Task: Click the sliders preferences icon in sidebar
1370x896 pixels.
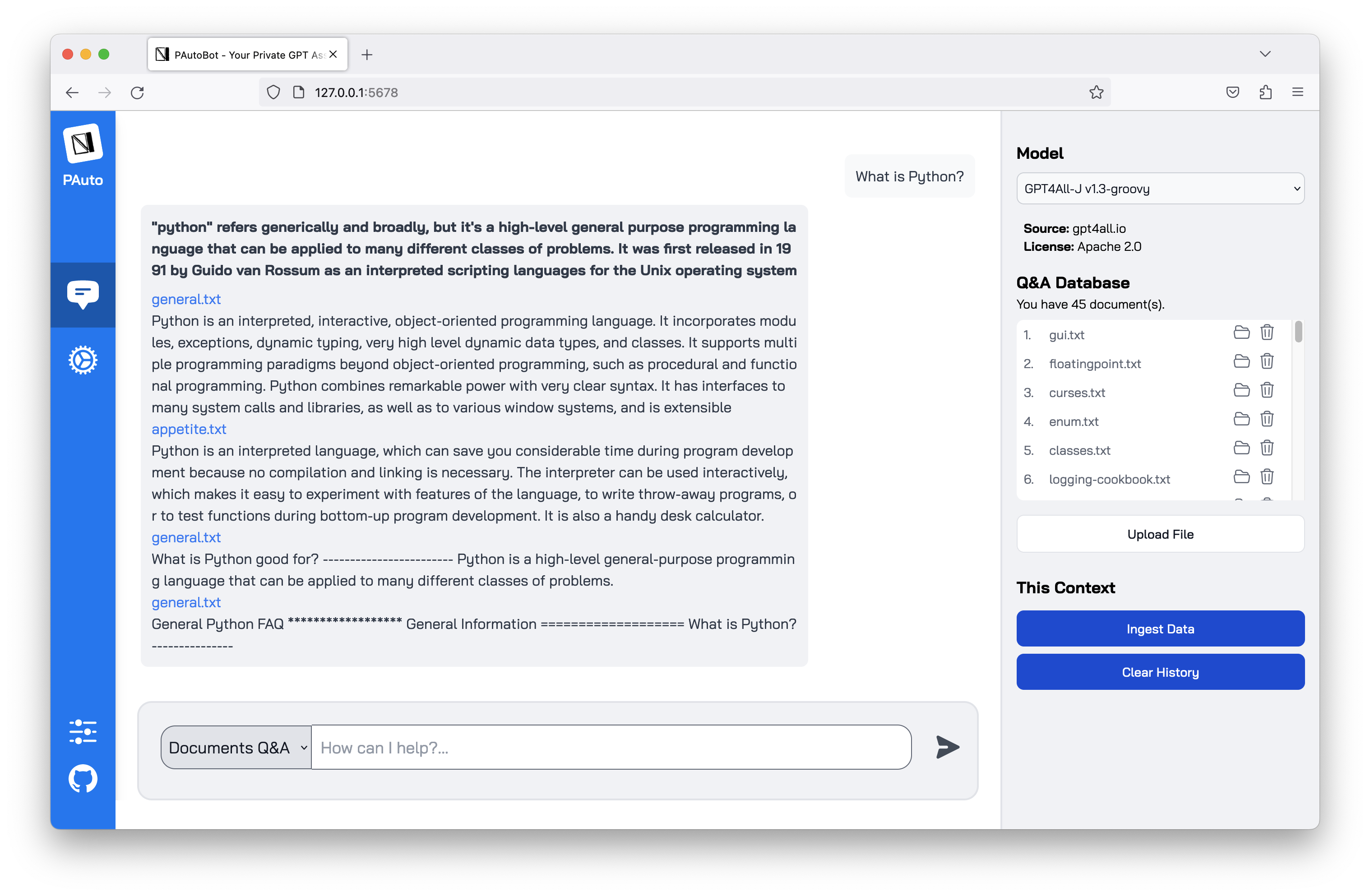Action: 82,731
